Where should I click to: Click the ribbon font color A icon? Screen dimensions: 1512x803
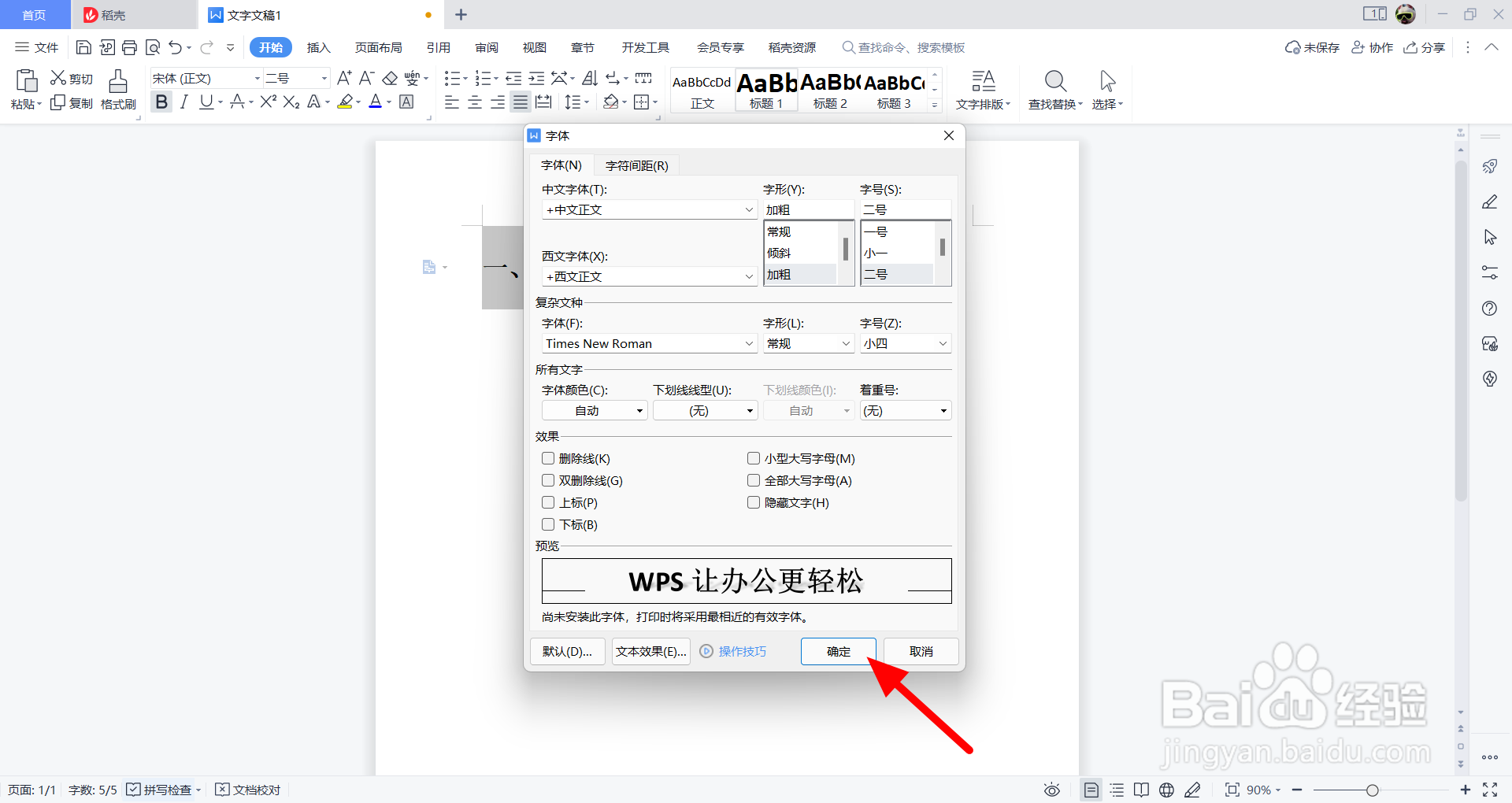(376, 102)
